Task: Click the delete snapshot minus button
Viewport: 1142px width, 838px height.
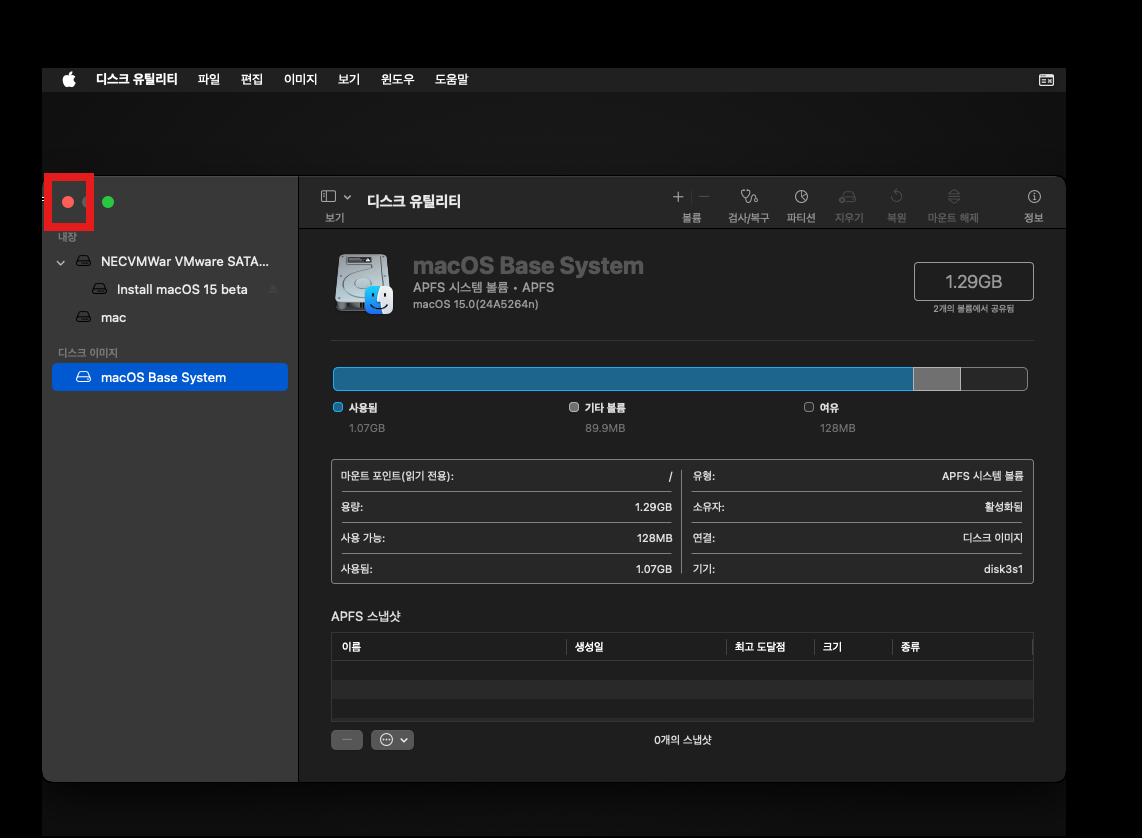Action: coord(347,740)
